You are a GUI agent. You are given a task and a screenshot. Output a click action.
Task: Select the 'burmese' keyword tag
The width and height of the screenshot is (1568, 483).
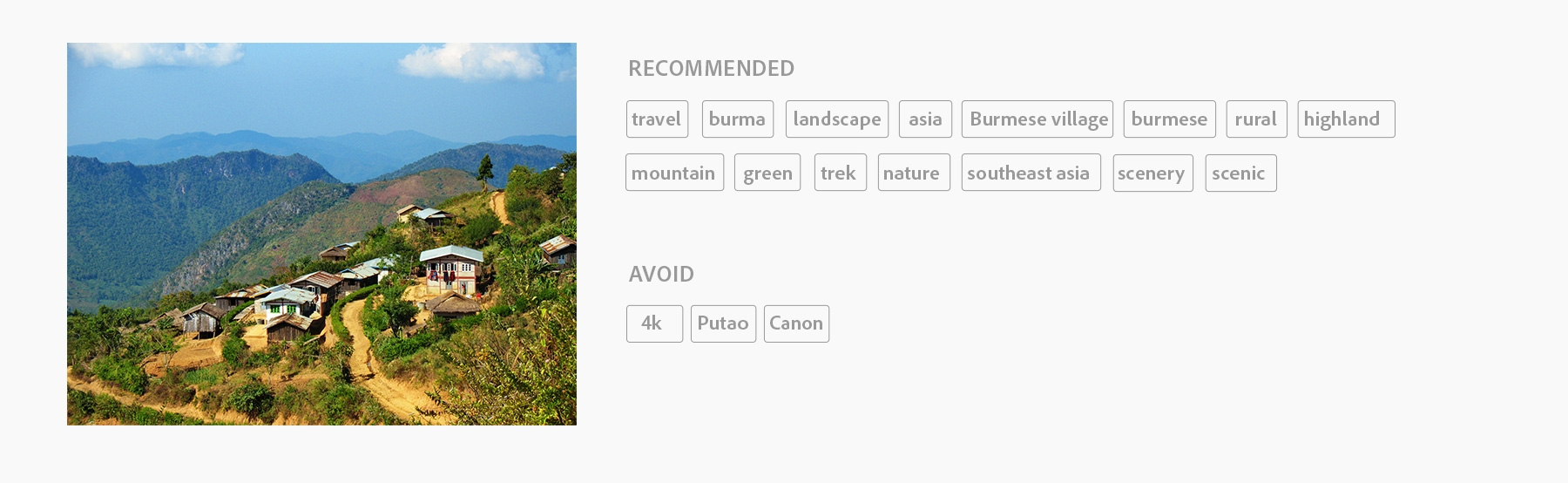pyautogui.click(x=1170, y=119)
